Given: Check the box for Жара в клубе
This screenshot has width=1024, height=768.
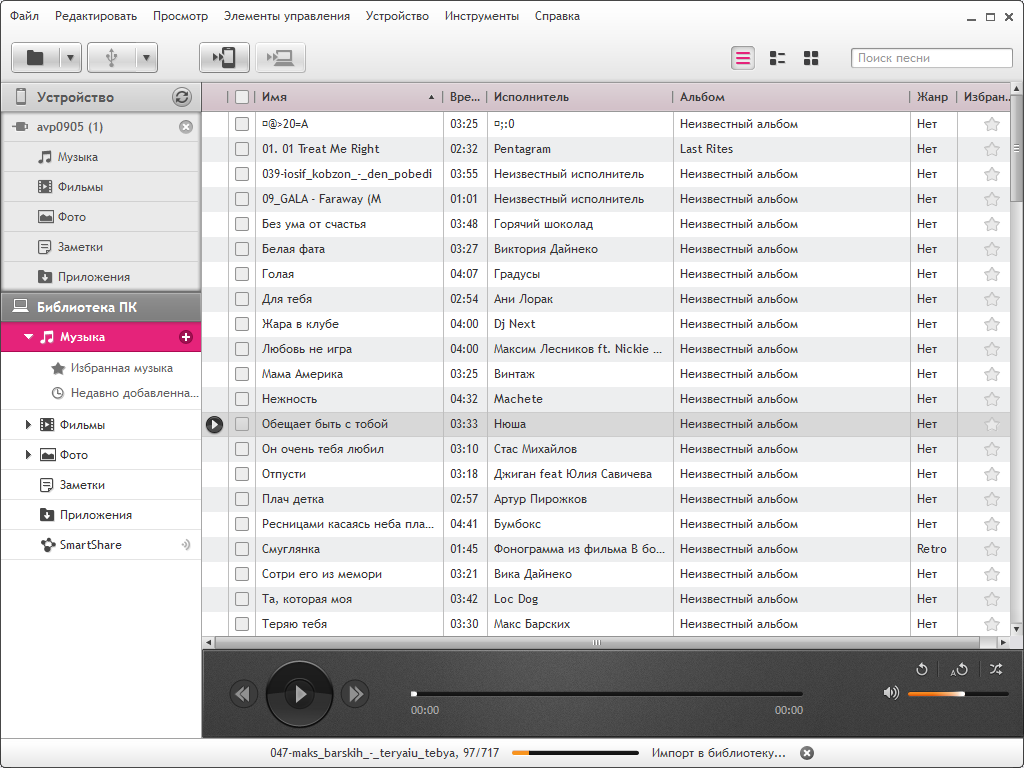Looking at the screenshot, I should (x=242, y=324).
